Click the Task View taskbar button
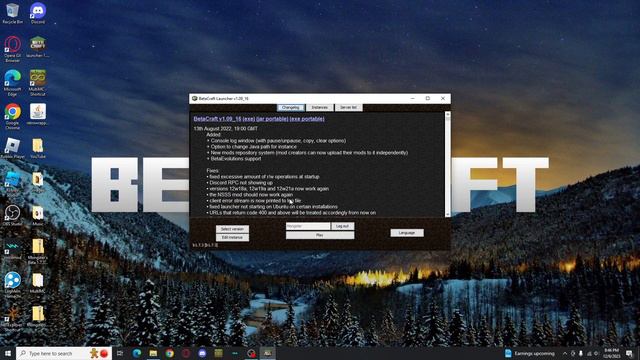The height and width of the screenshot is (360, 640). click(120, 353)
